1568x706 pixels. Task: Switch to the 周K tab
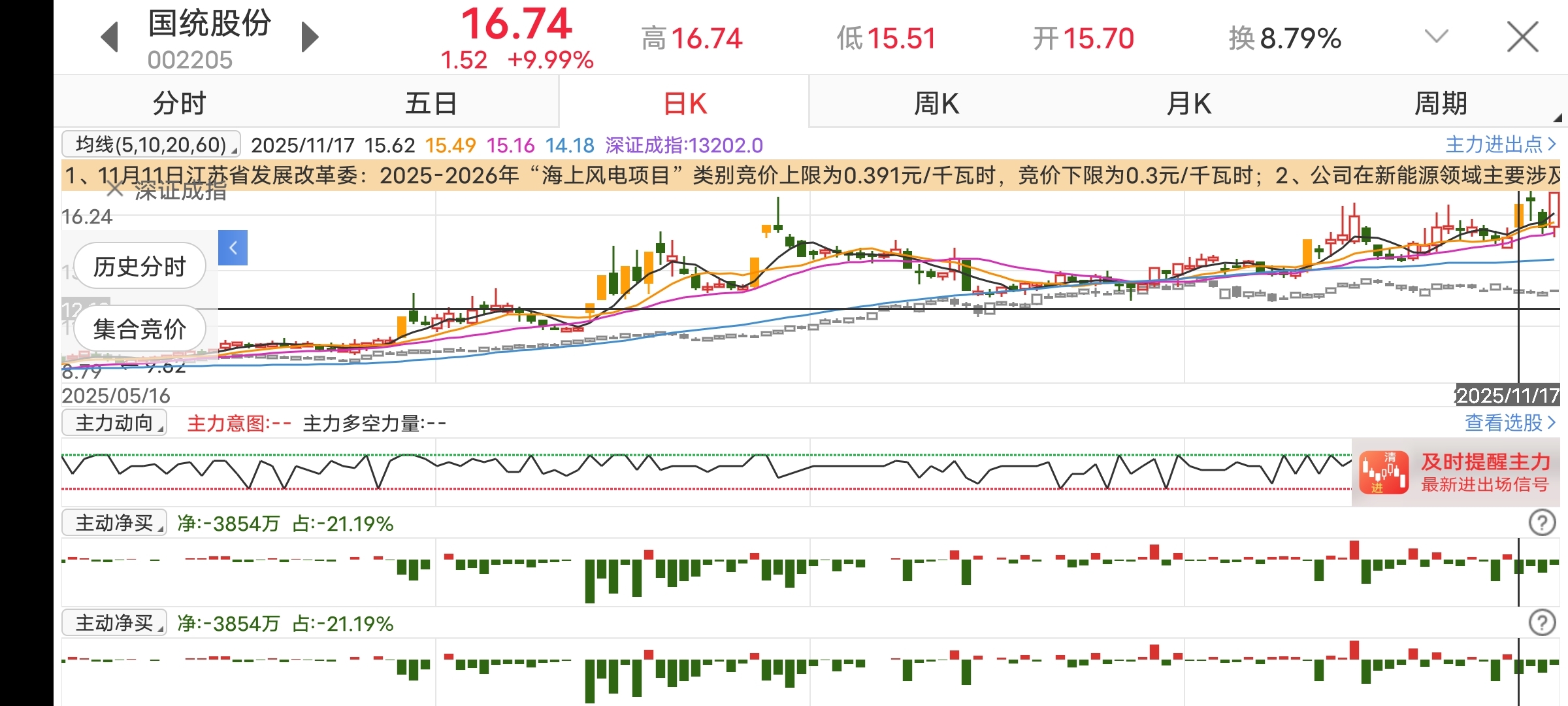[936, 103]
